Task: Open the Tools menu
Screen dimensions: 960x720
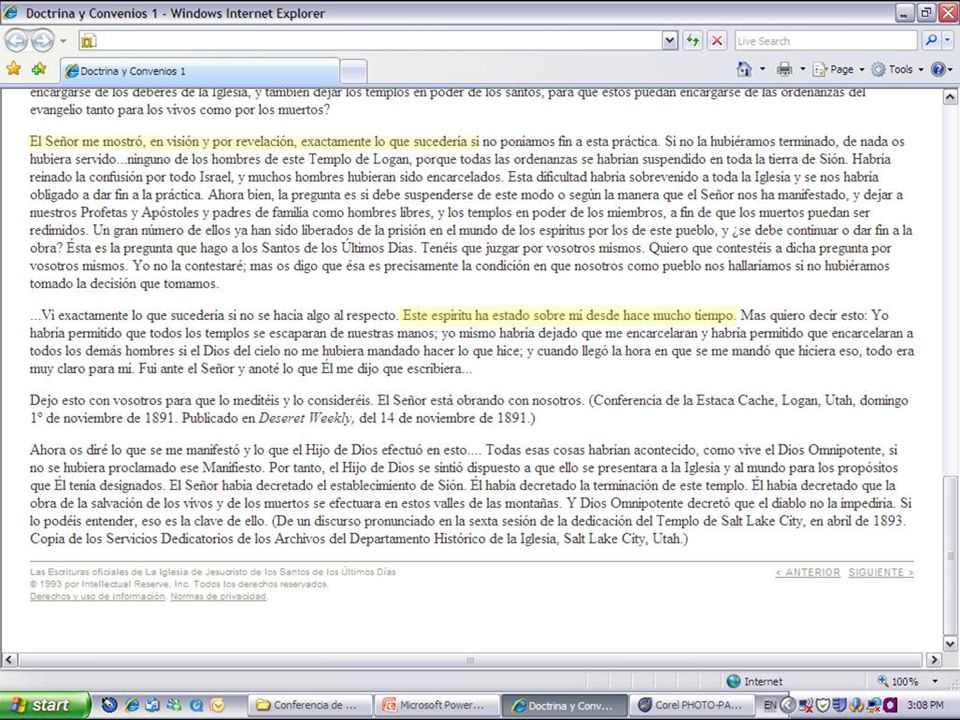Action: coord(897,69)
